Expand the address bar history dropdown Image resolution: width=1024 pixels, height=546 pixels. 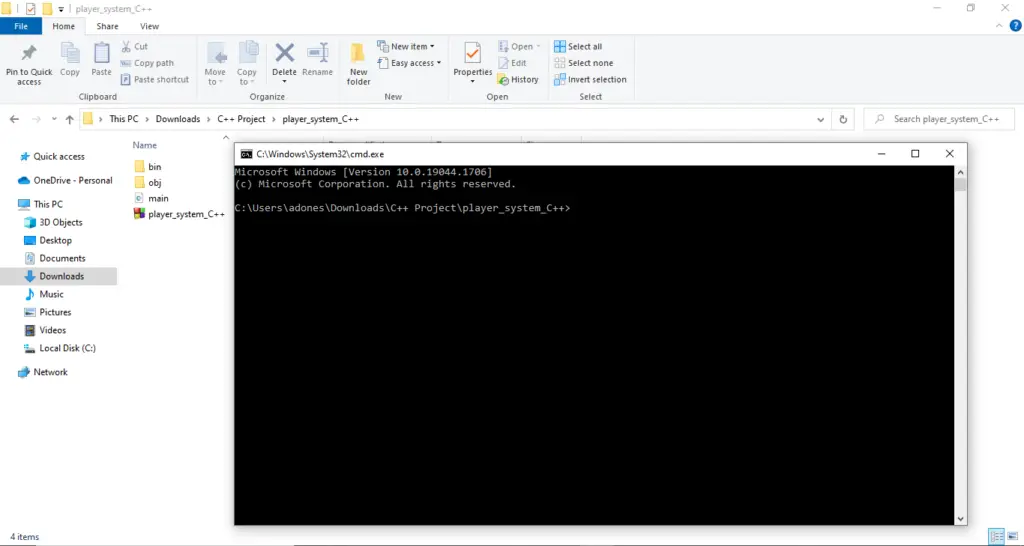pos(822,119)
